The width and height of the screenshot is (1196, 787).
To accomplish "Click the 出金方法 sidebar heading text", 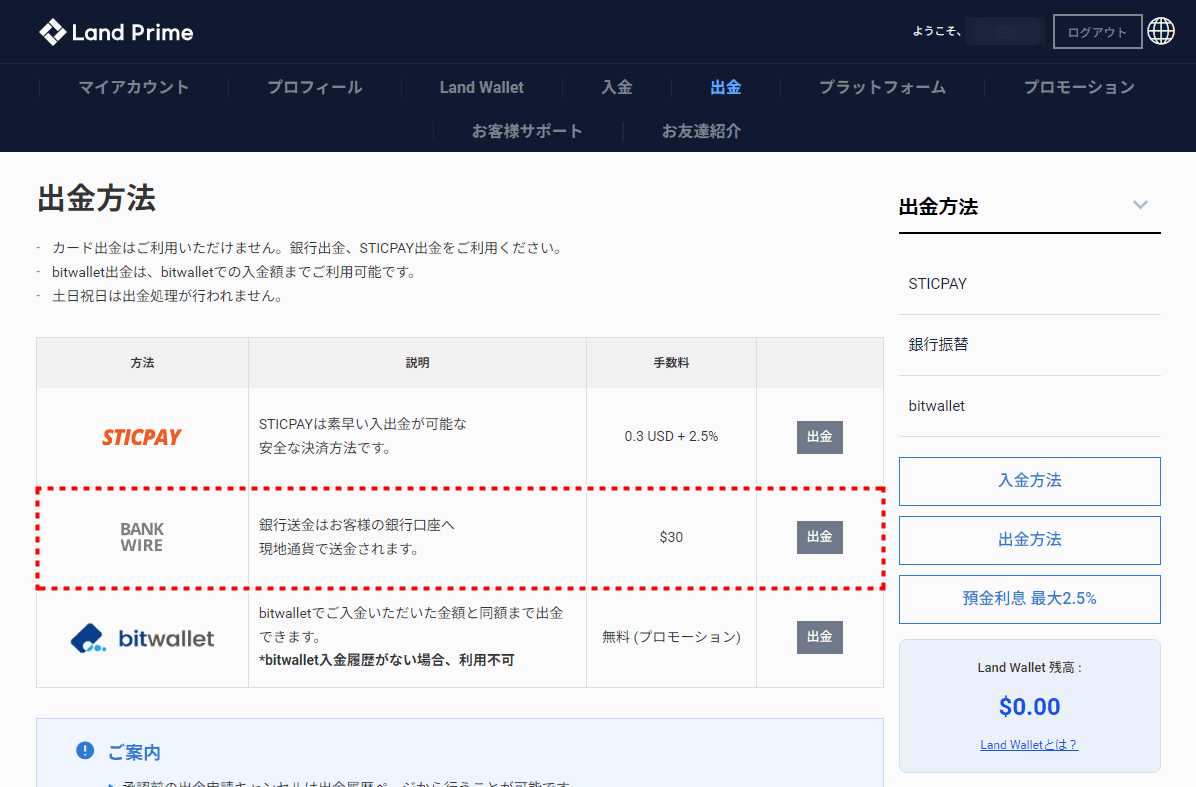I will click(938, 207).
